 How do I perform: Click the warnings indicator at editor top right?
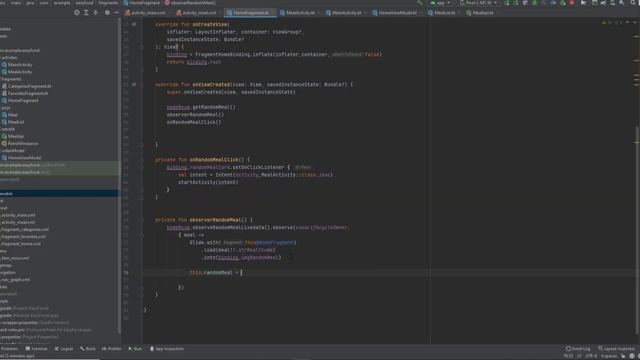click(x=611, y=22)
